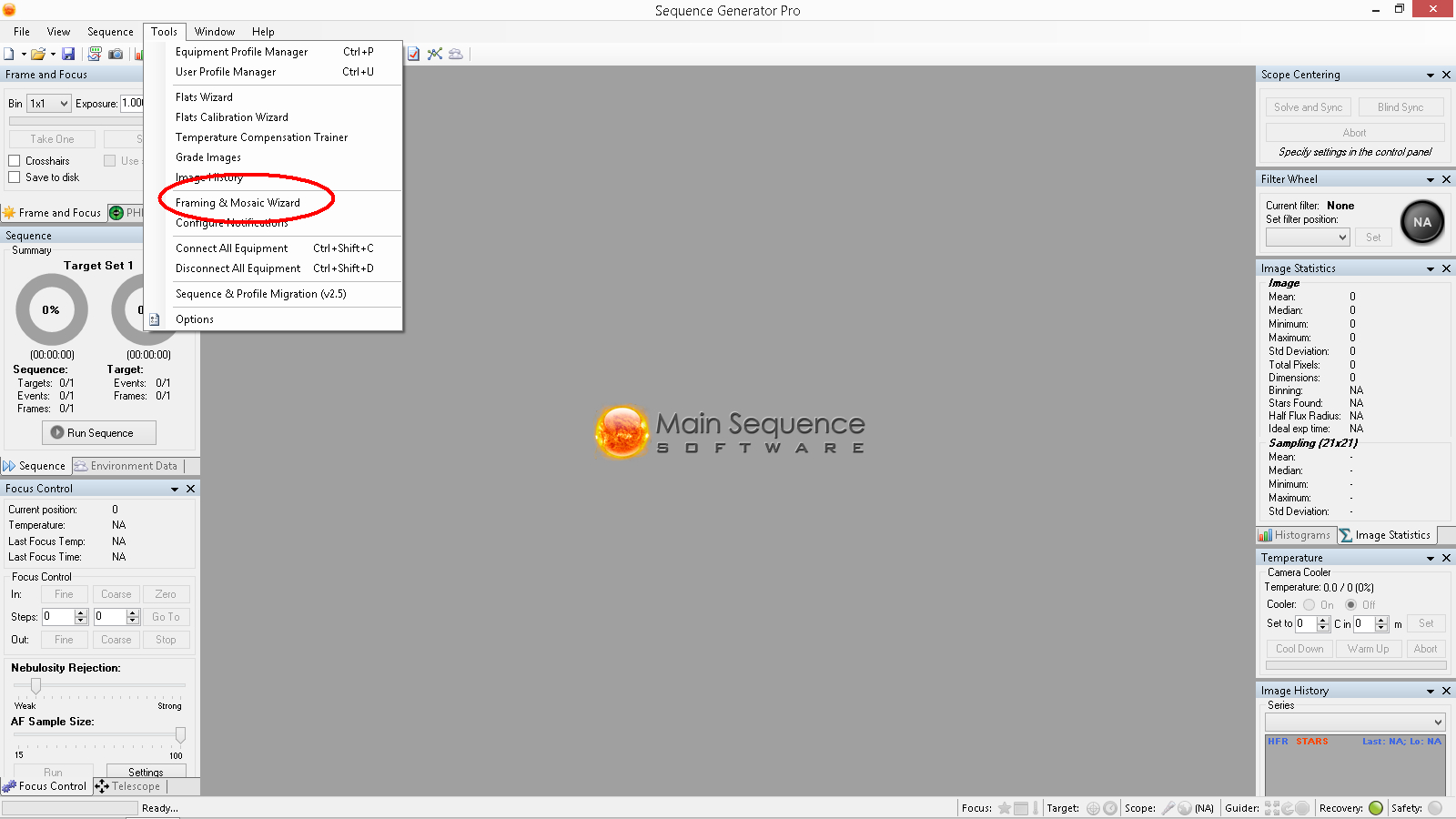Enable the Crosshairs checkbox
This screenshot has width=1456, height=819.
tap(15, 161)
